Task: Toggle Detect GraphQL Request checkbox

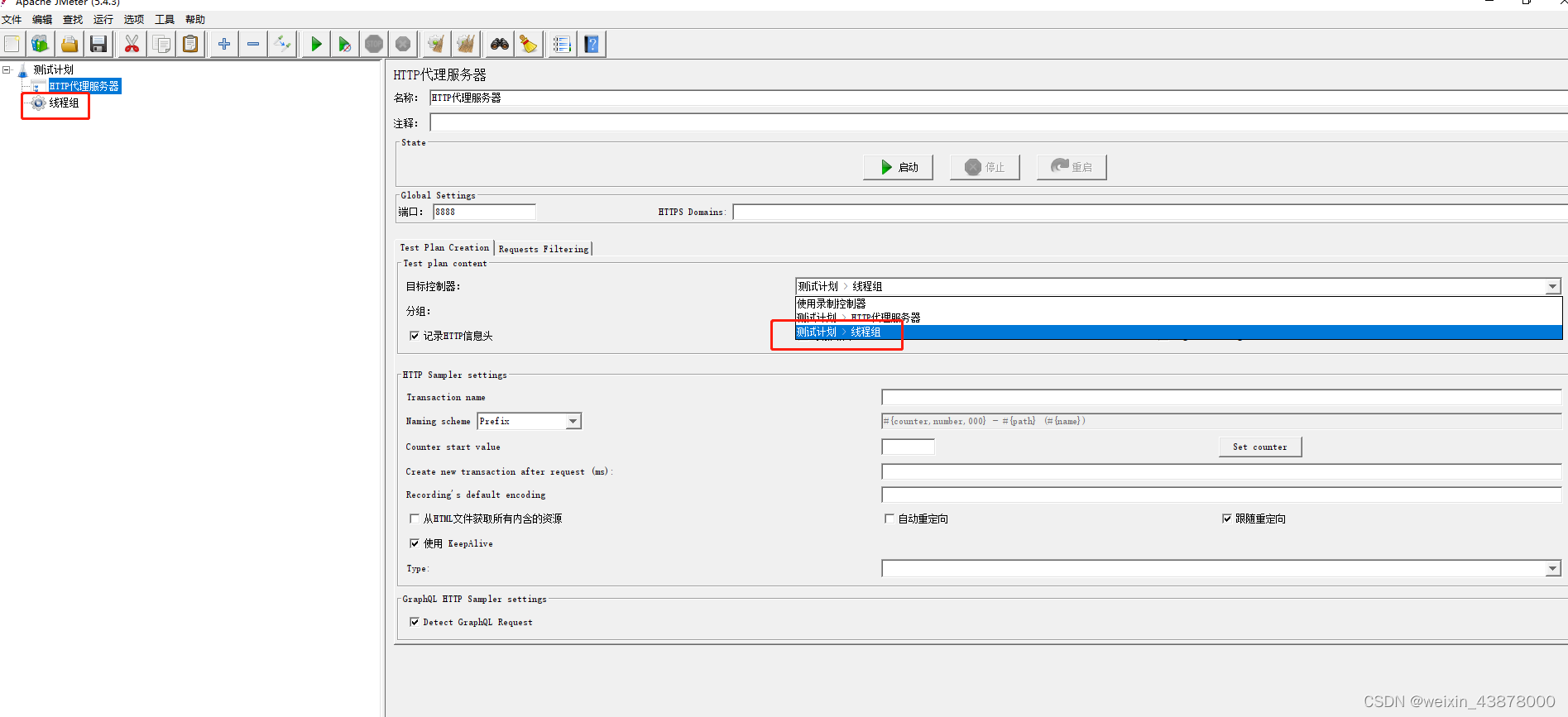Action: point(415,622)
